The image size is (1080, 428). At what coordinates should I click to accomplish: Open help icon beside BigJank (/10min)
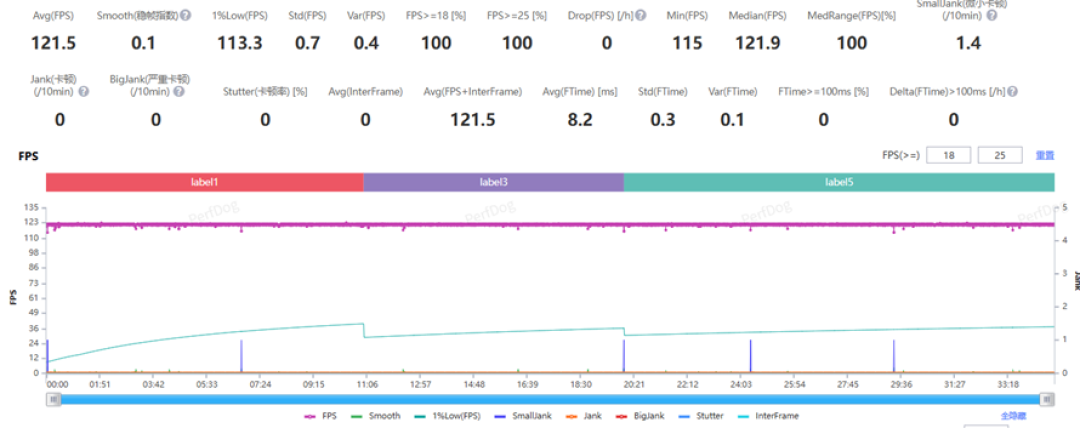[x=178, y=91]
